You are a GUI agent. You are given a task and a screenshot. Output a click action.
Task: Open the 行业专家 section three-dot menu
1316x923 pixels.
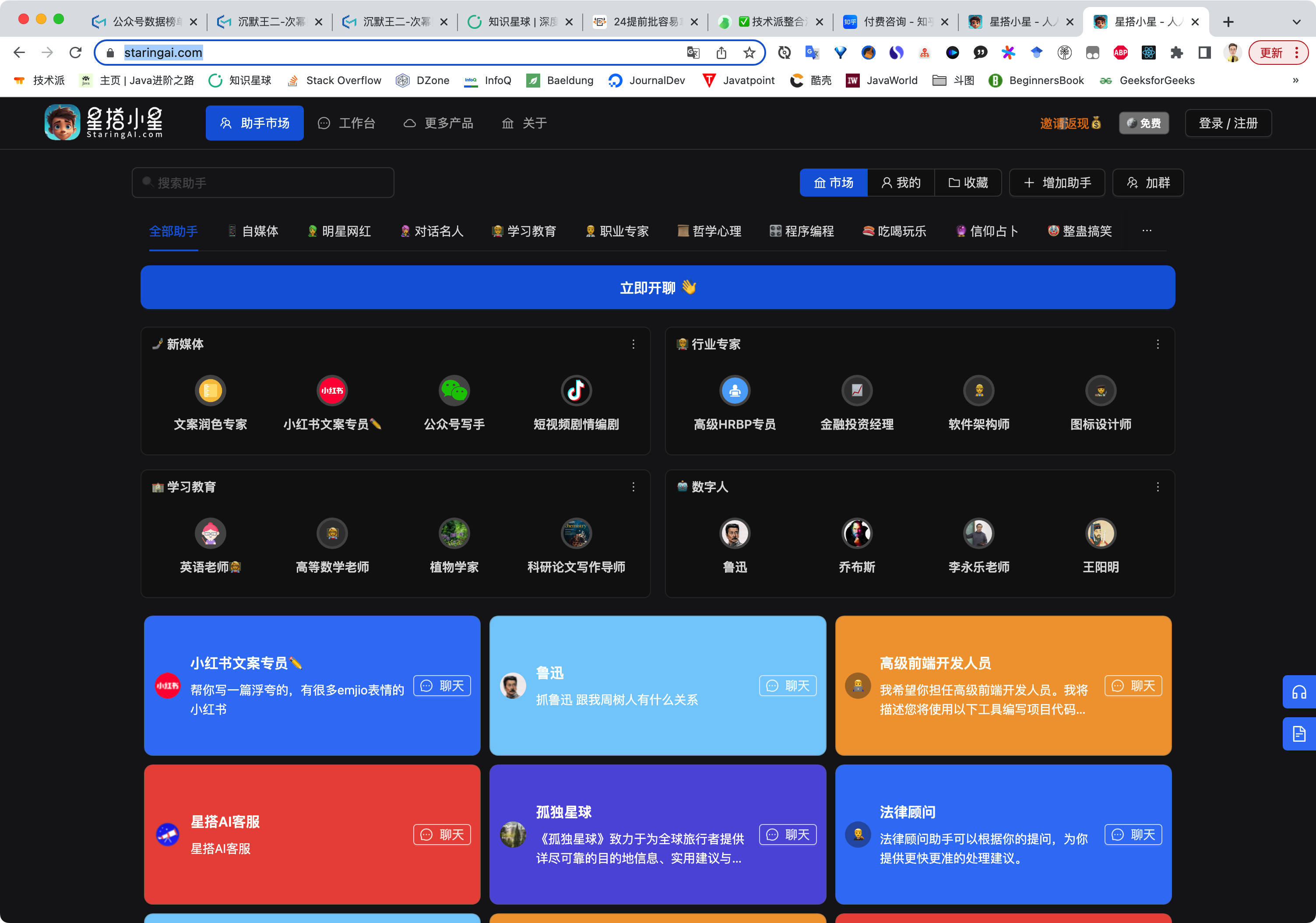click(1158, 345)
